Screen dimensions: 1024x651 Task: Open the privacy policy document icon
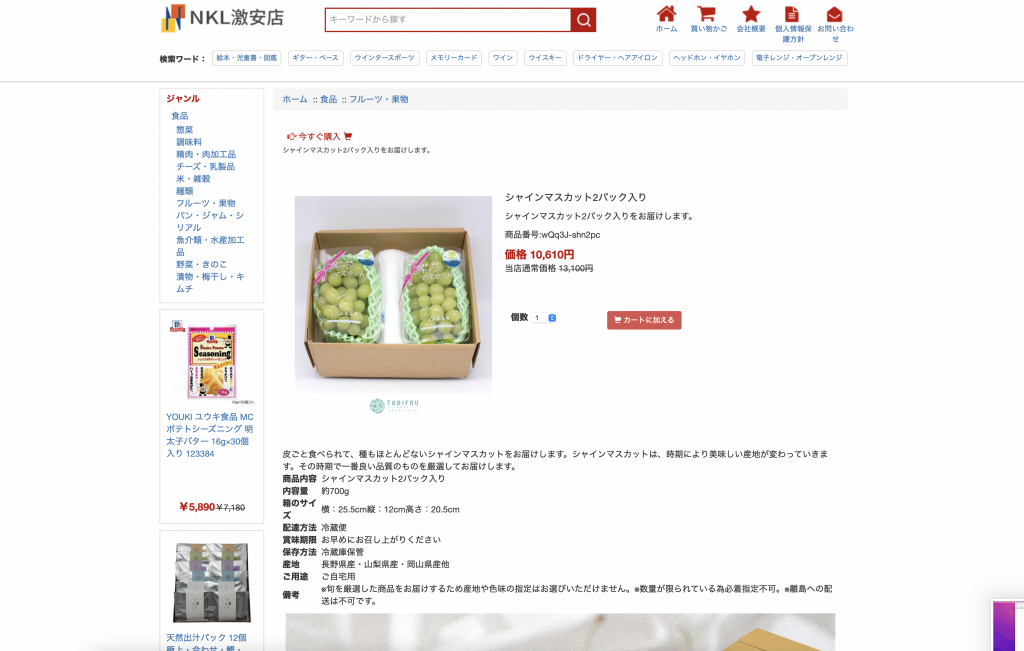click(x=792, y=14)
